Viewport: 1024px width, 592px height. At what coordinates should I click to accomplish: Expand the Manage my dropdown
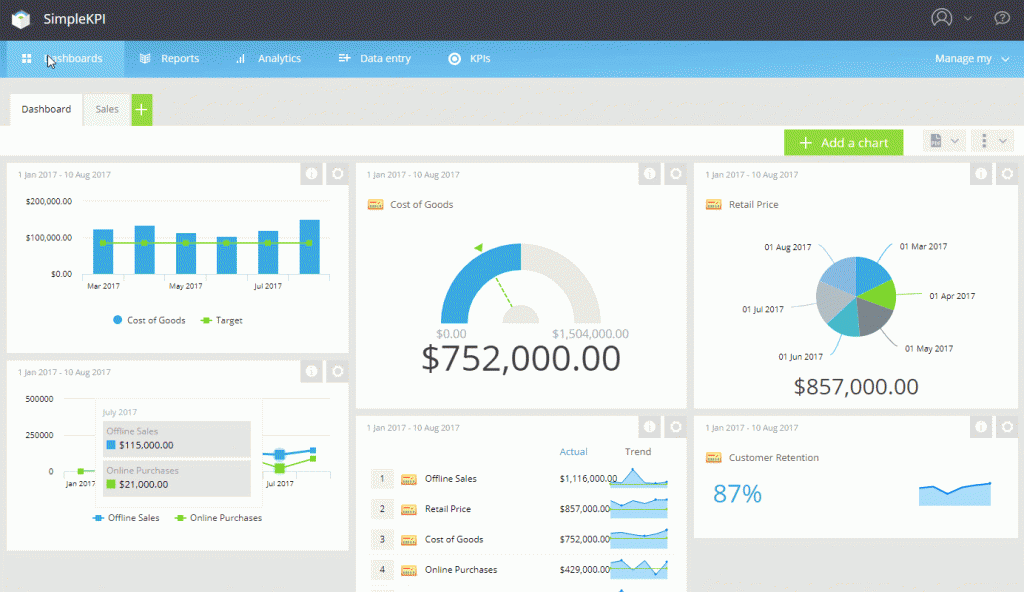coord(971,59)
